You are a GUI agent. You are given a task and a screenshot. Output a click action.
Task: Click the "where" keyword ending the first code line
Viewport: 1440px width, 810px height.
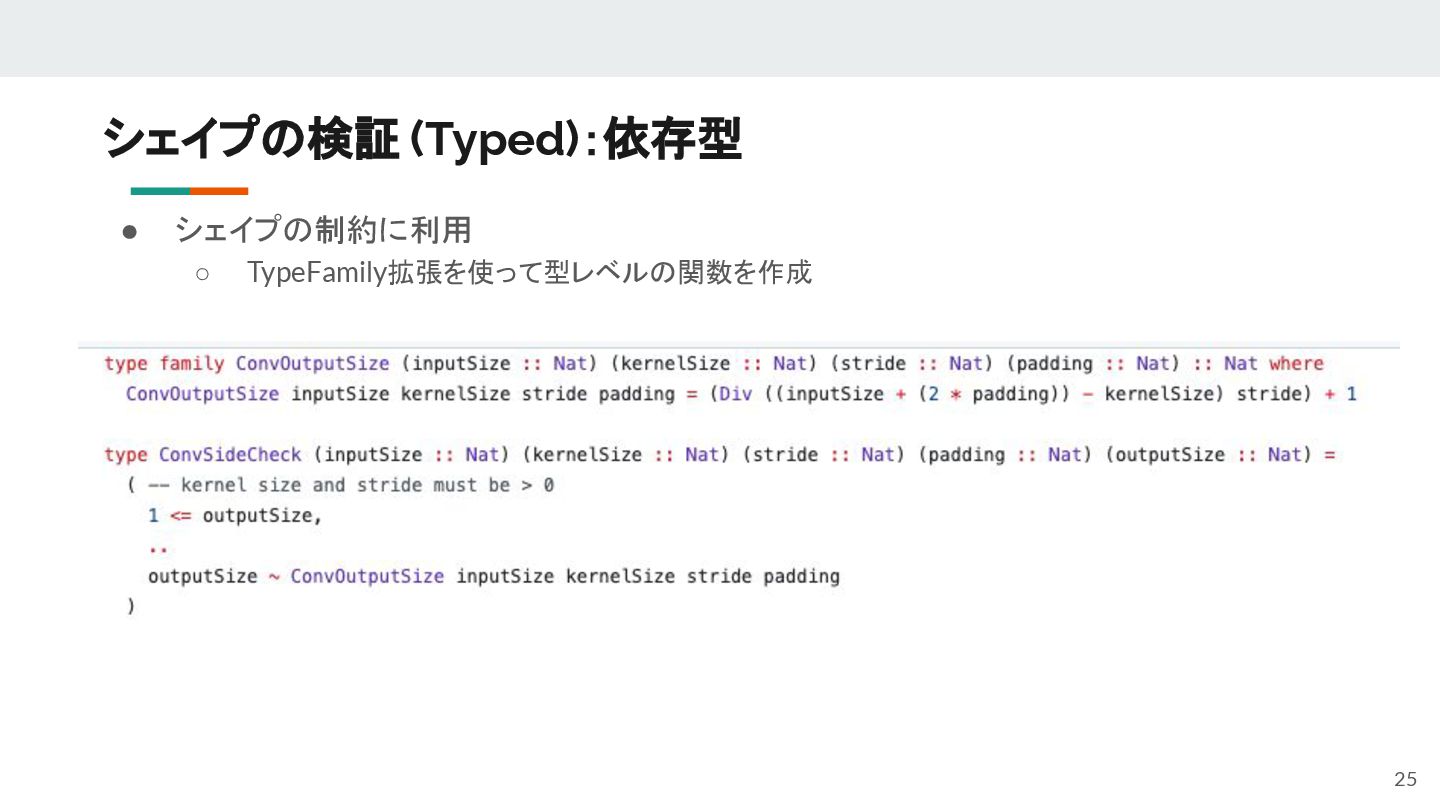click(x=1296, y=363)
